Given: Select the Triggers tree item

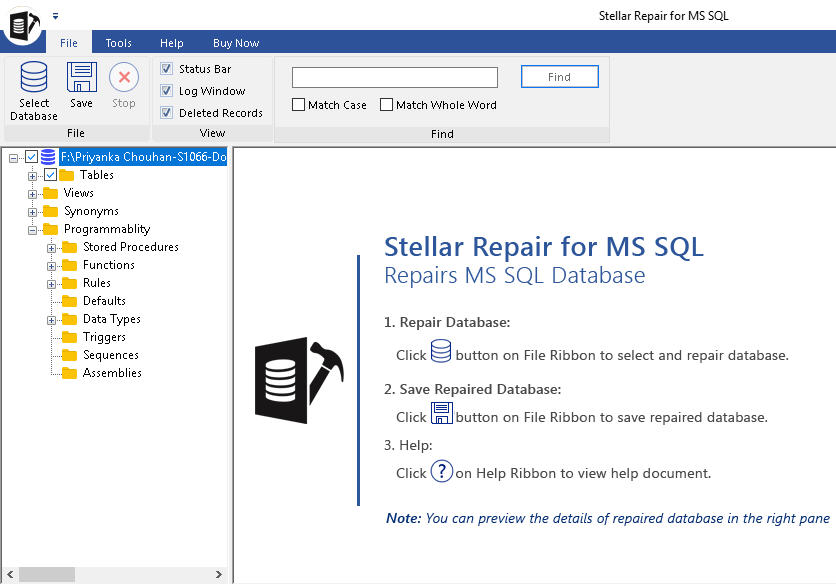Looking at the screenshot, I should pos(104,337).
